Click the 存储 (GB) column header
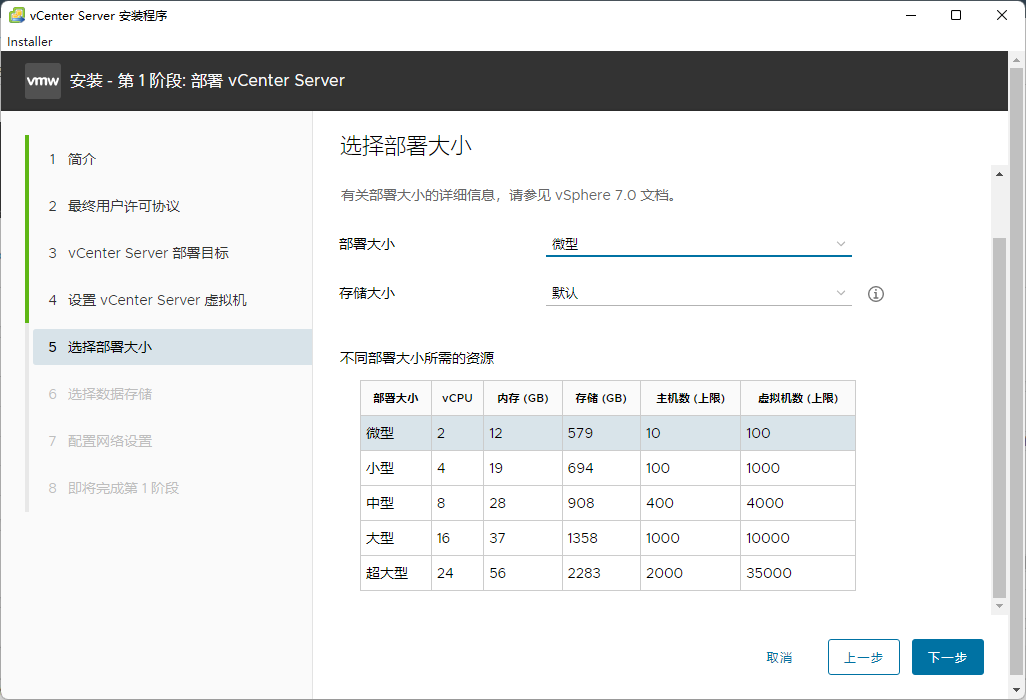This screenshot has height=700, width=1026. click(601, 398)
